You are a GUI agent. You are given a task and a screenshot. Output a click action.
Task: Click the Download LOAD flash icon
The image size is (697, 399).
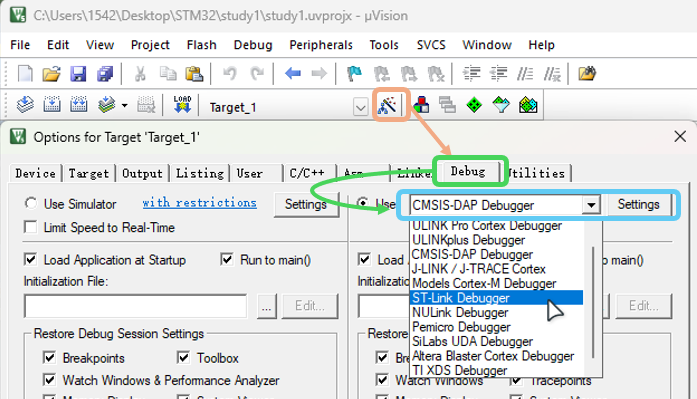pos(182,105)
